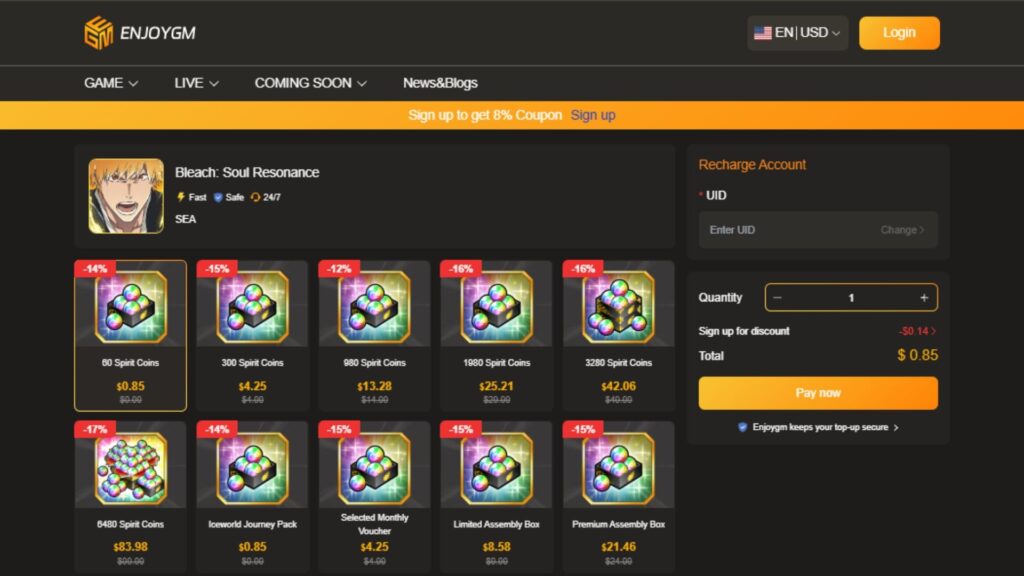Click the Pay now button
1024x576 pixels.
[818, 393]
